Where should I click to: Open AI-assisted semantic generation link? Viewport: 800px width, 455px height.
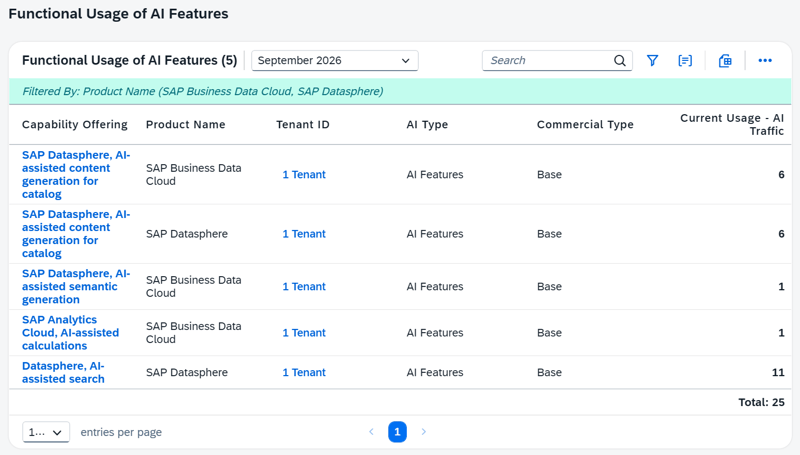pos(76,287)
